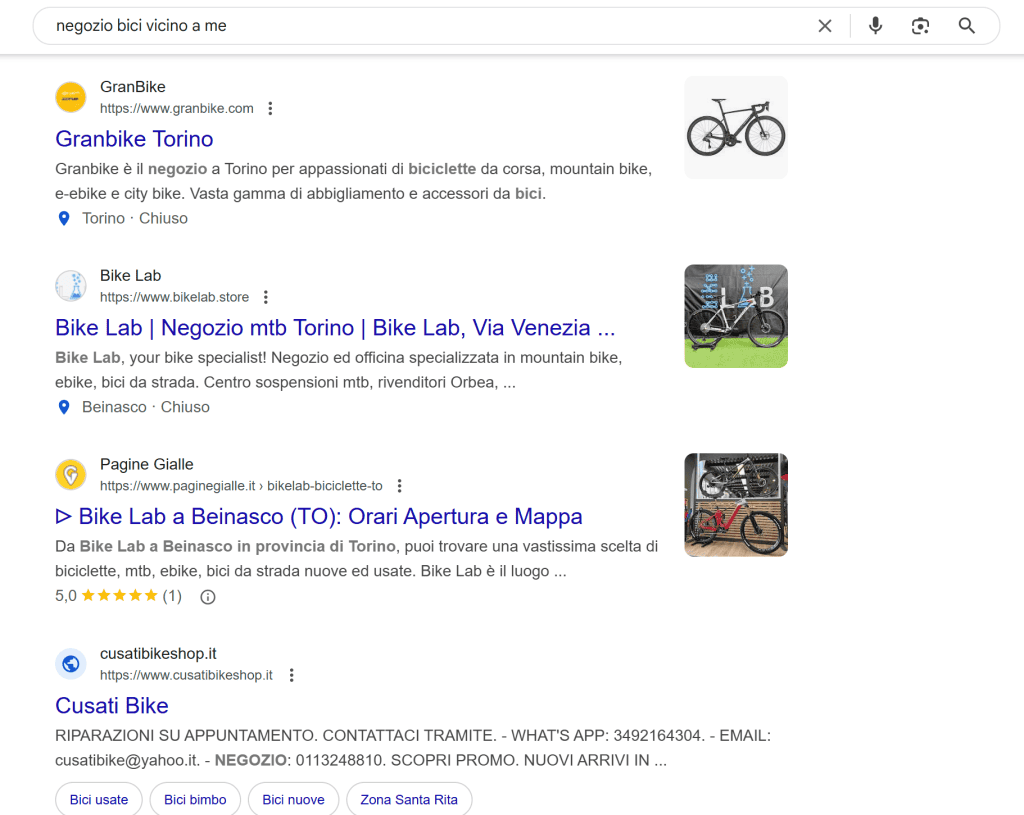
Task: Click the Pagine Gialle yellow favicon
Action: pyautogui.click(x=71, y=475)
